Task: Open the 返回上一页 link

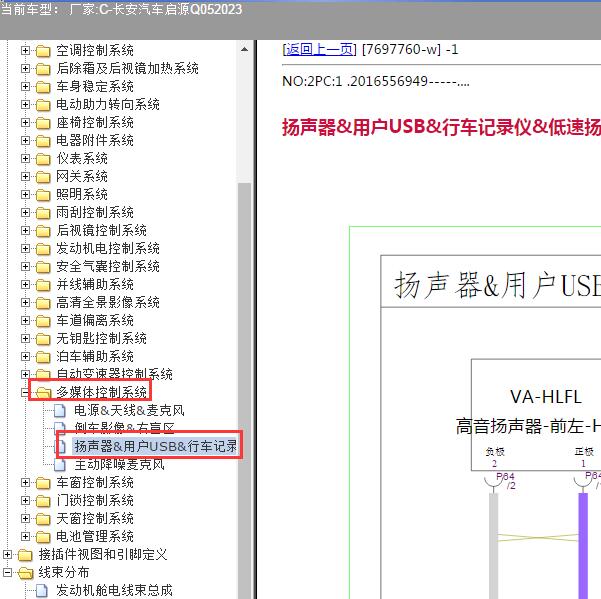Action: [319, 49]
